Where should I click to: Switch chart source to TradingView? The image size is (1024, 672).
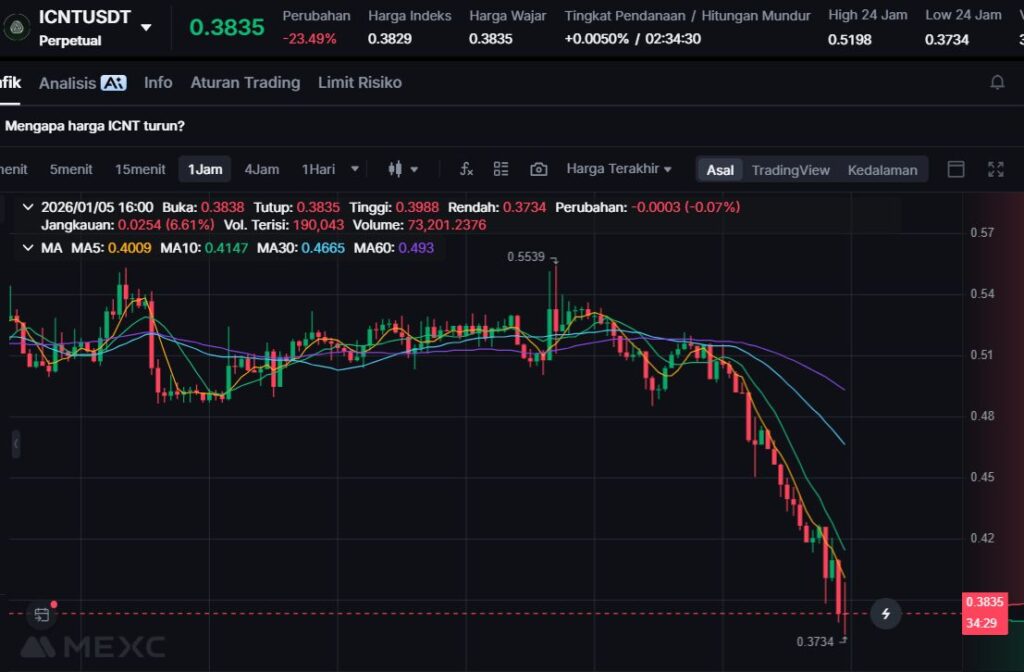[790, 170]
